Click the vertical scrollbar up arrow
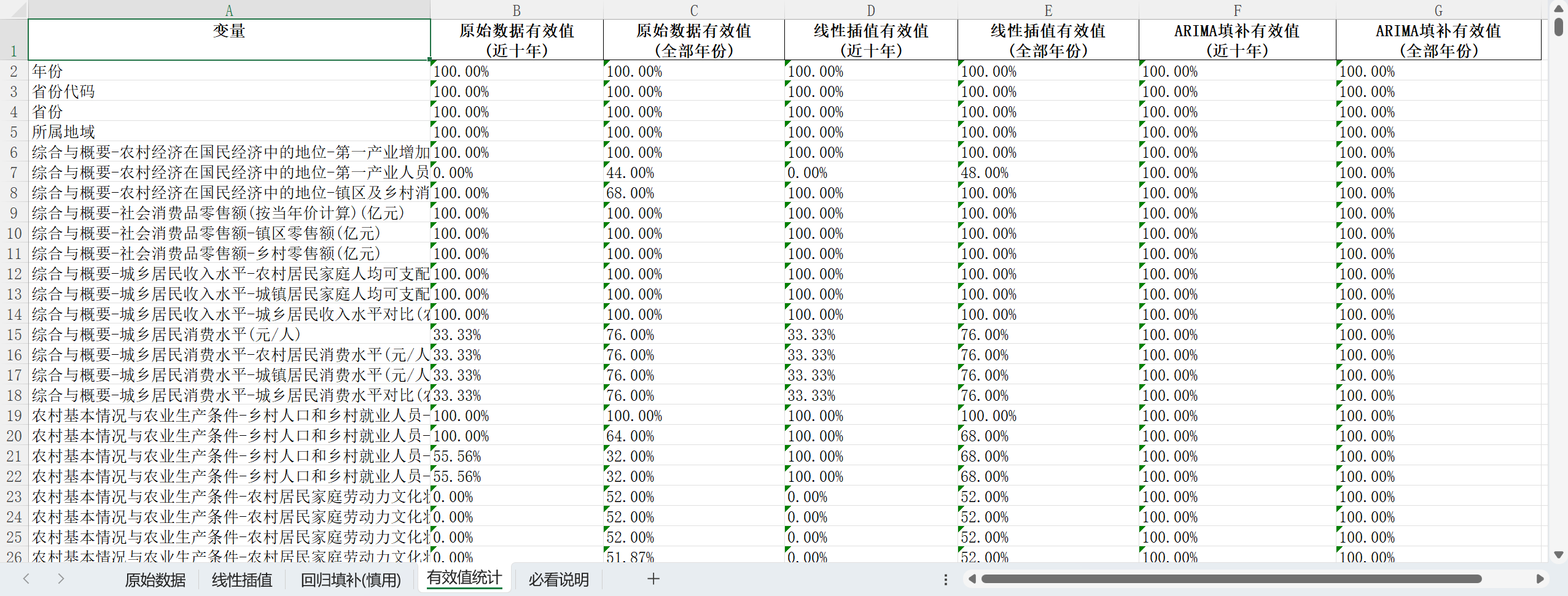Viewport: 1568px width, 596px height. (1558, 9)
